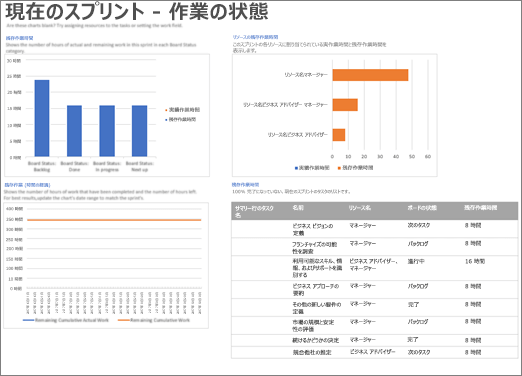Click the task name ビジネス アプローチの要約
522x376 pixels.
coord(316,290)
